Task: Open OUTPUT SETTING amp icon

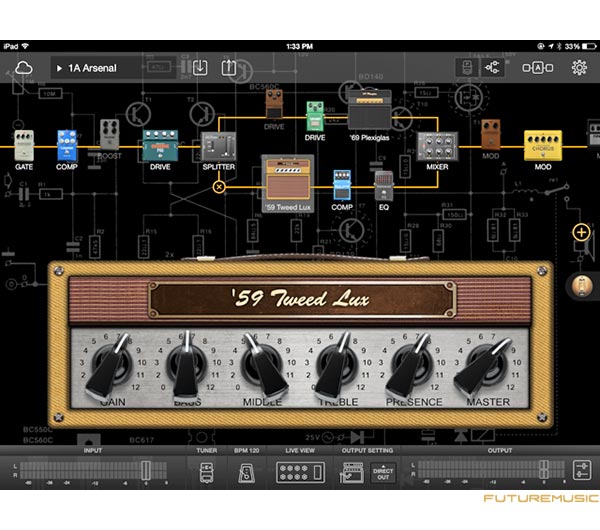Action: click(352, 473)
